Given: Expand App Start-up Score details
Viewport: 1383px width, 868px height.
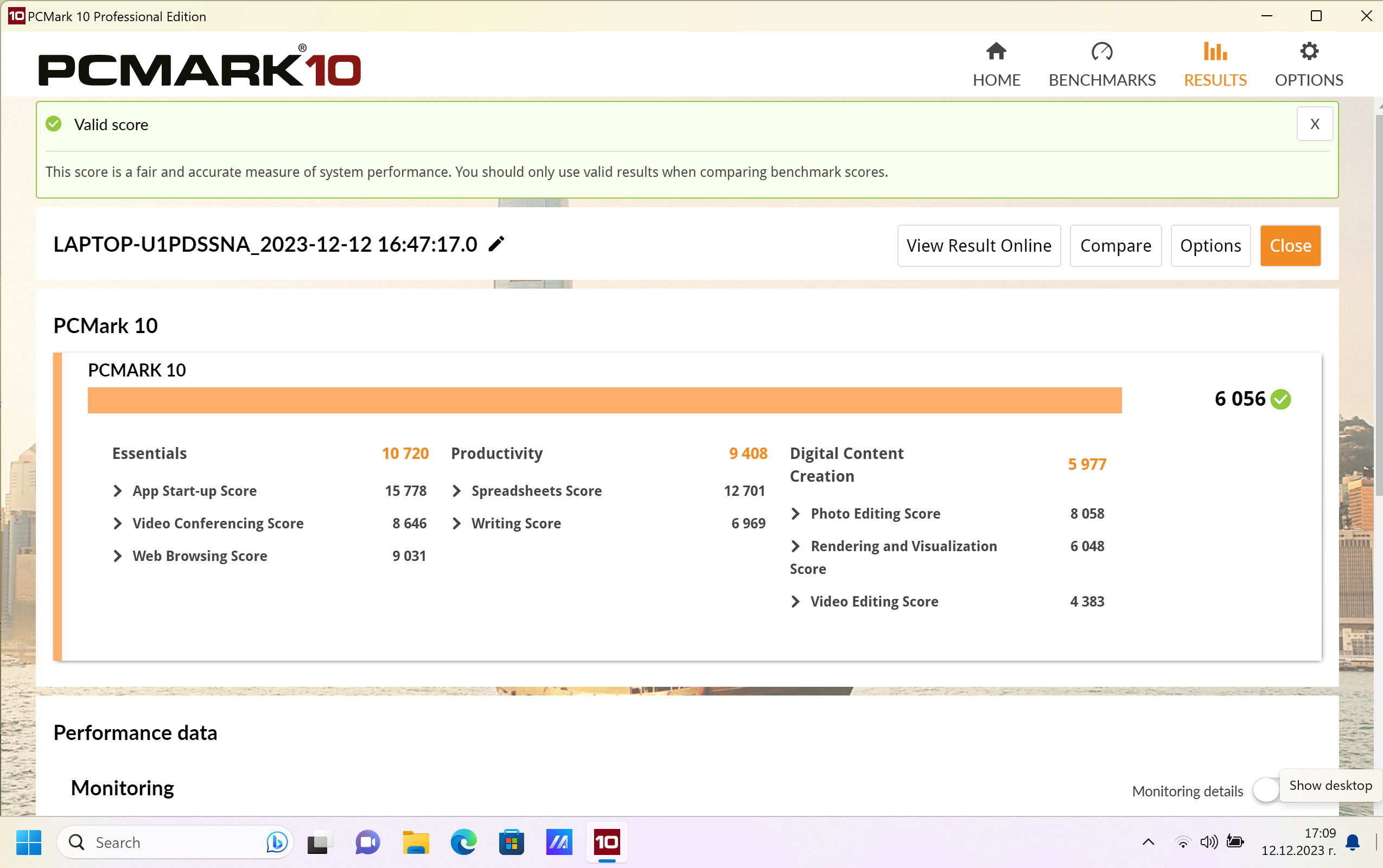Looking at the screenshot, I should (x=118, y=491).
